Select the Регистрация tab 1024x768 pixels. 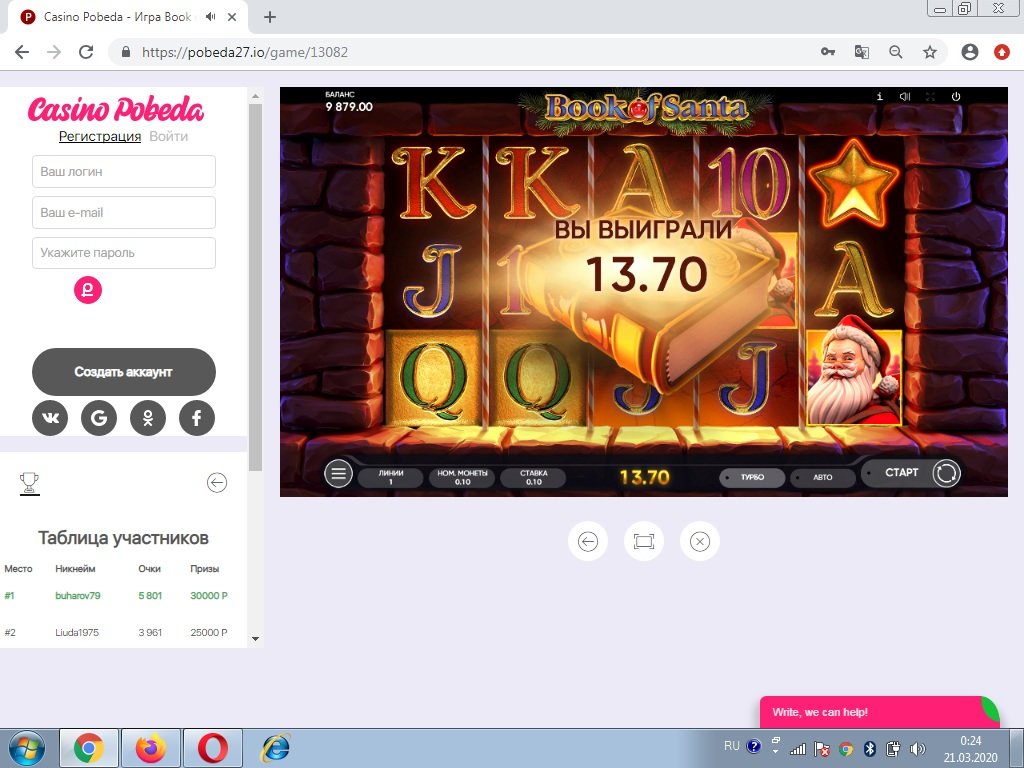click(x=100, y=136)
